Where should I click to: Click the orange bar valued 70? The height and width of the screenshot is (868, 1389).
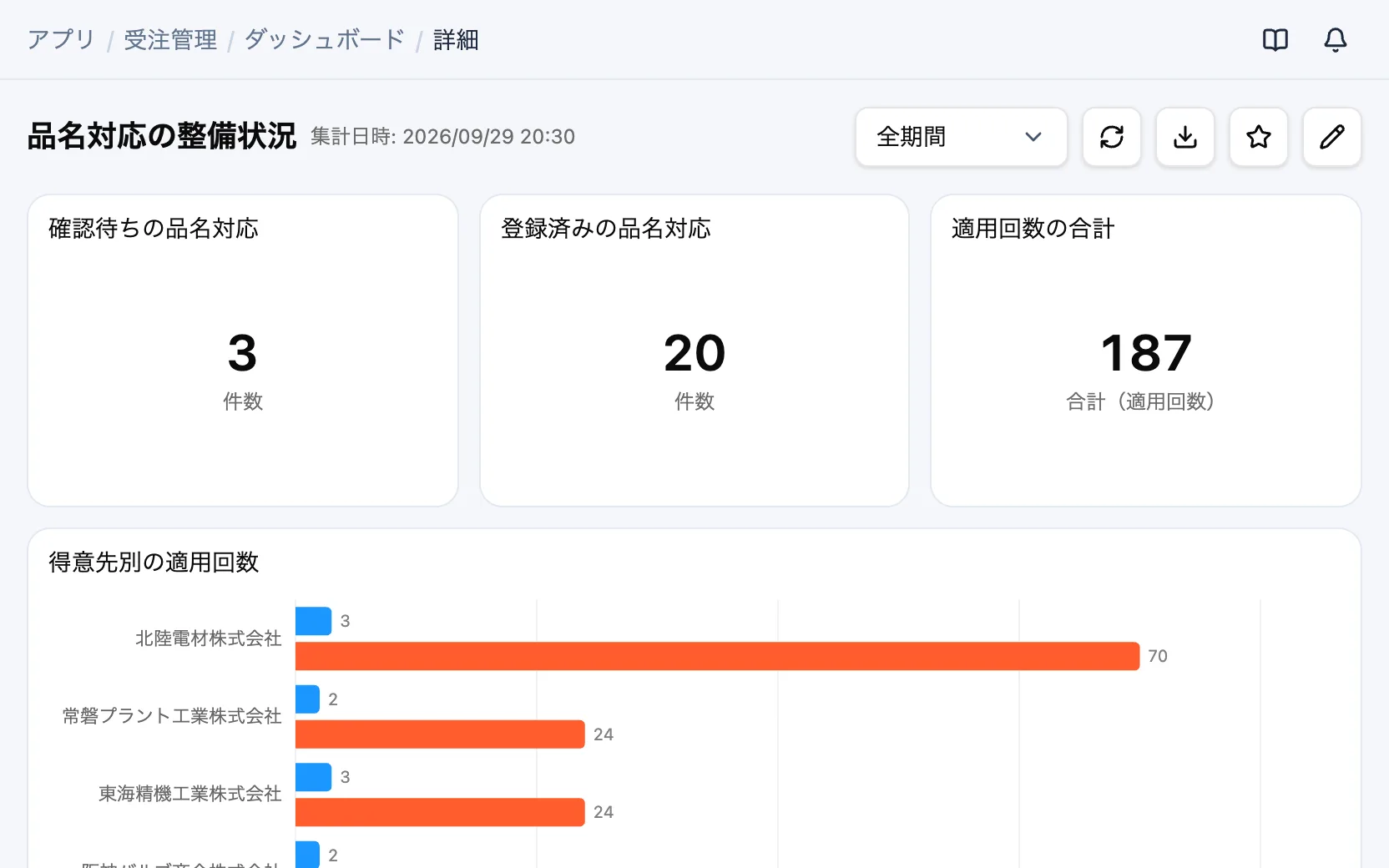717,656
